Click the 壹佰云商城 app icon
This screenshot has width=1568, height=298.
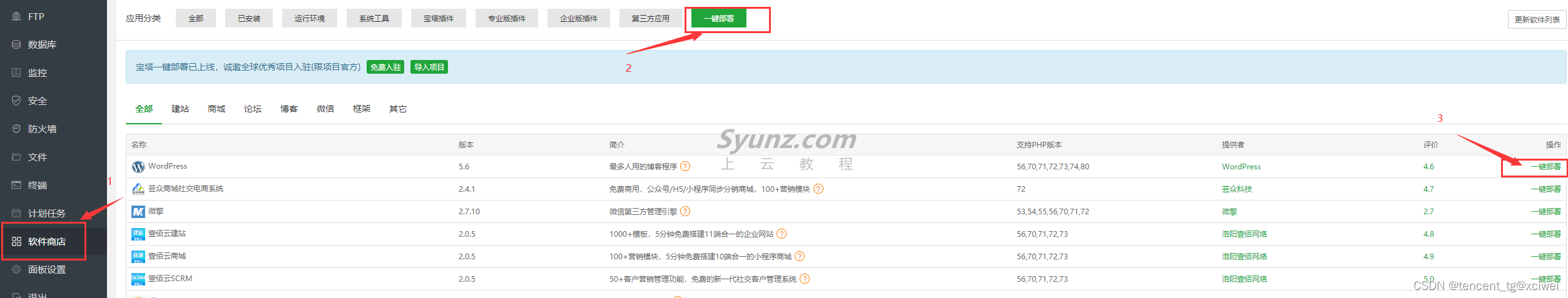(138, 257)
